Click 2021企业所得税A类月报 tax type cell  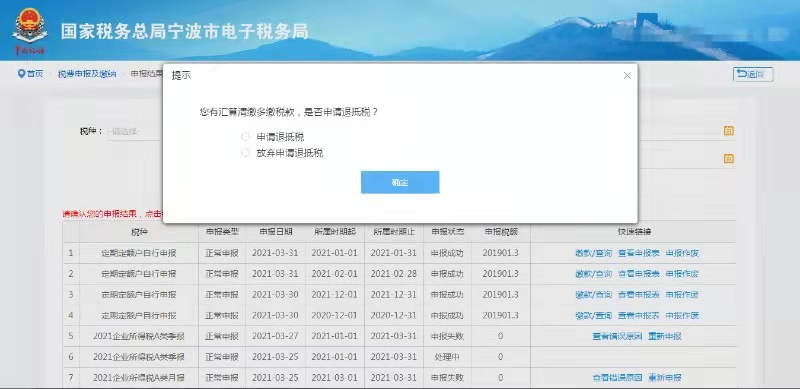139,378
